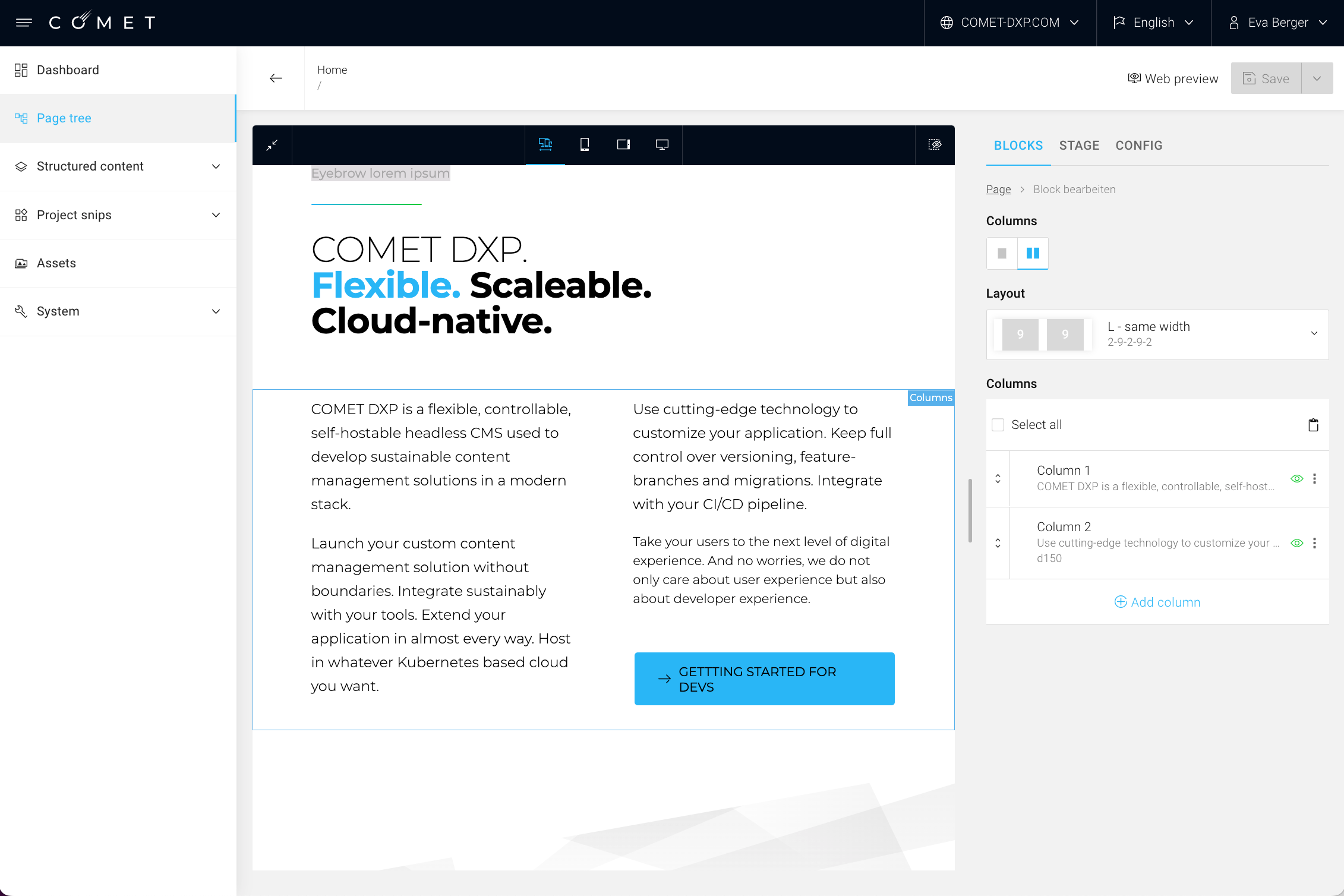Click the panel scrollbar handle beside the preview
The height and width of the screenshot is (896, 1344).
point(970,510)
